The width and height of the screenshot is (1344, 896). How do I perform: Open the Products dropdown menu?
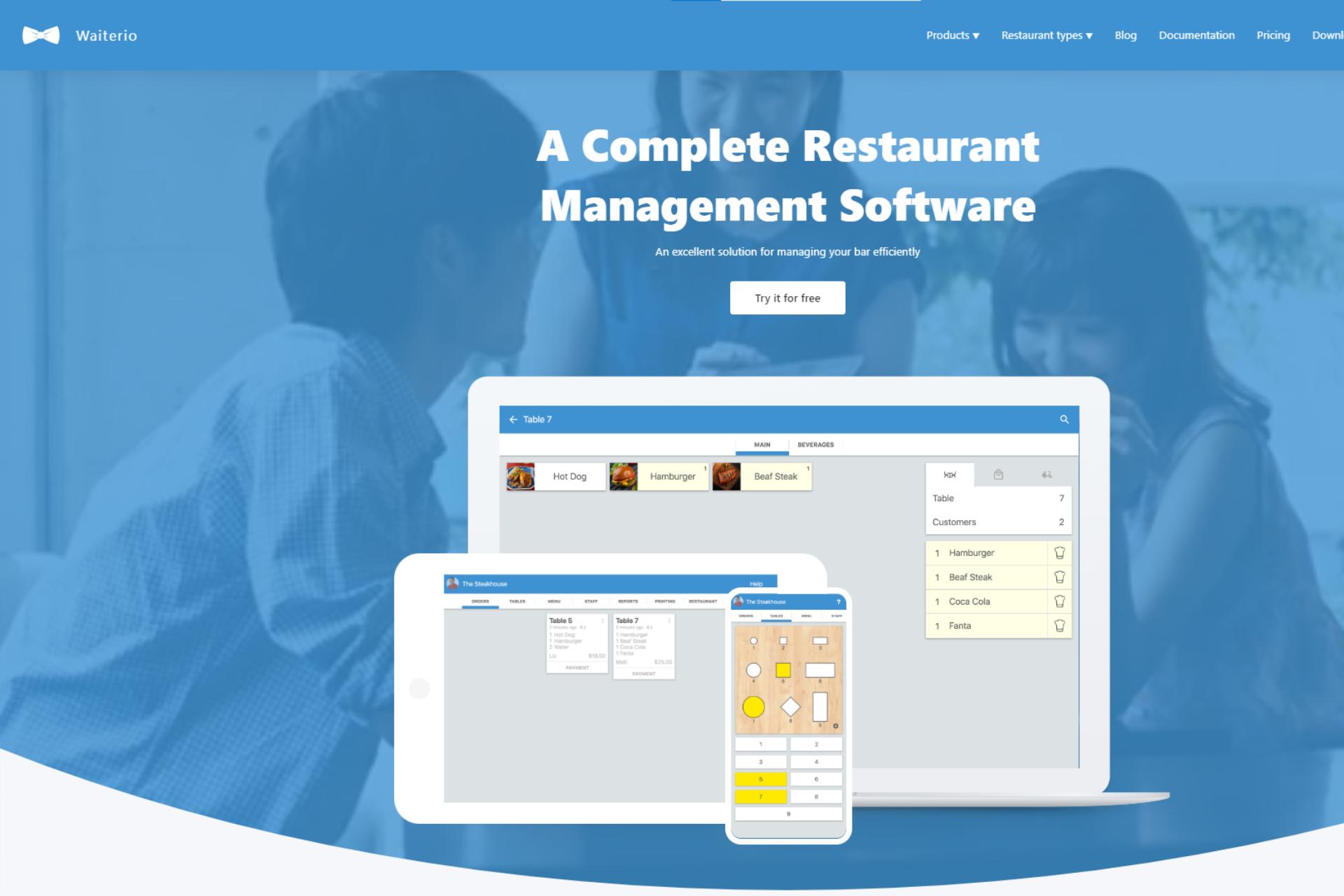(x=952, y=35)
